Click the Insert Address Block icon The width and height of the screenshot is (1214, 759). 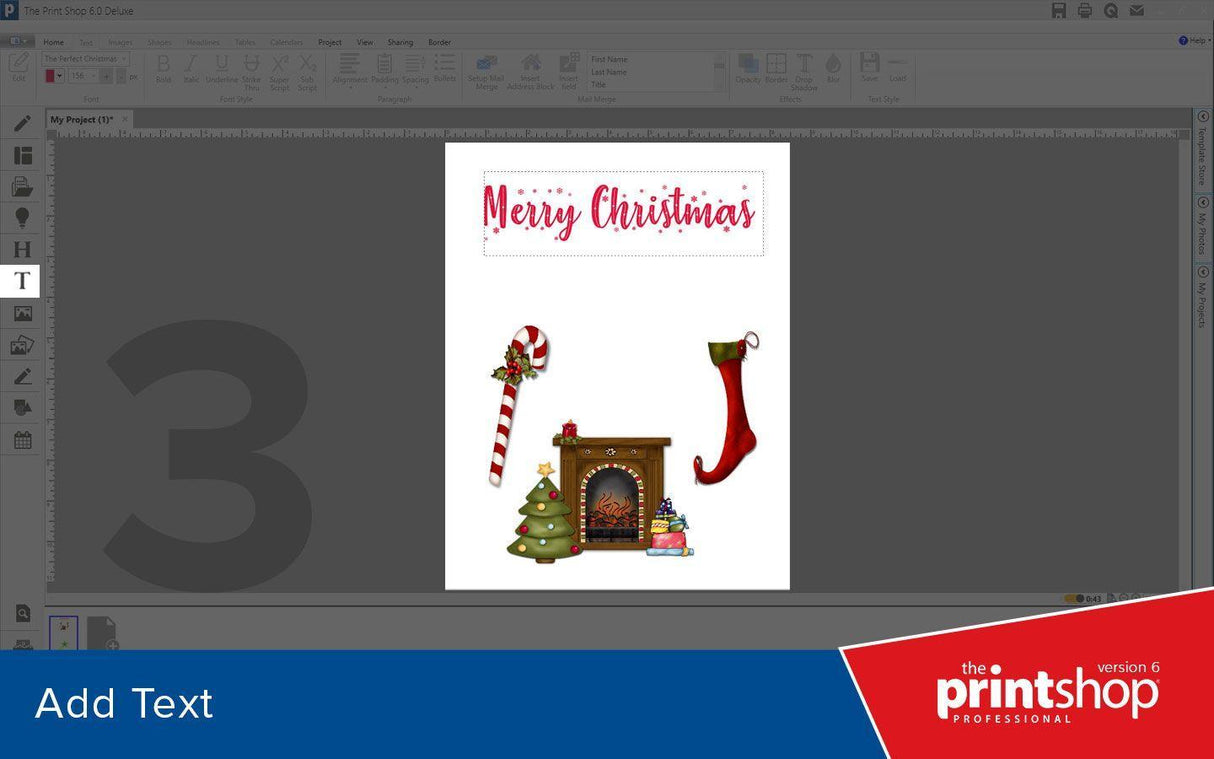(531, 70)
